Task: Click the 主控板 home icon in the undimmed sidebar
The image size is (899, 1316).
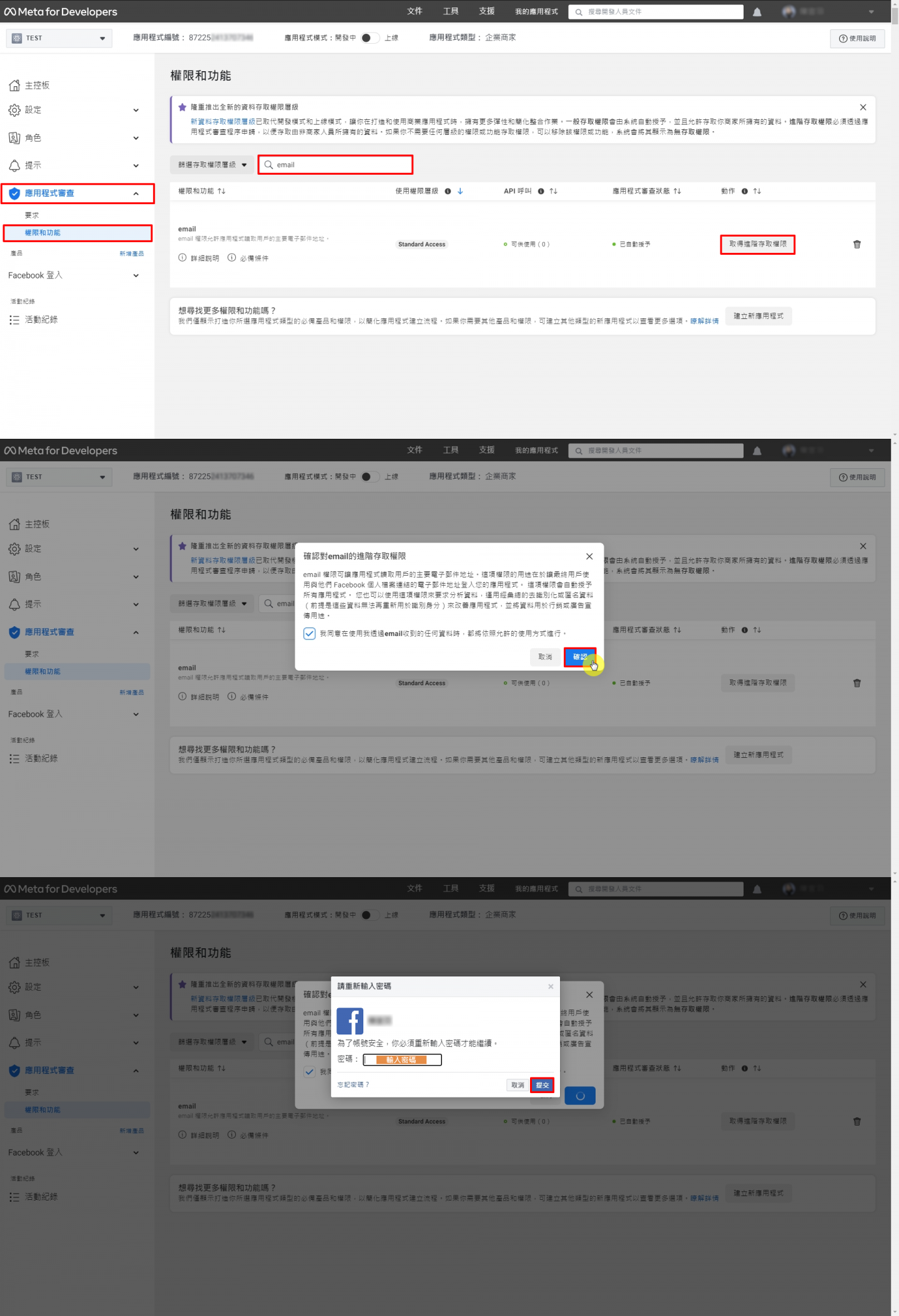Action: pos(14,86)
